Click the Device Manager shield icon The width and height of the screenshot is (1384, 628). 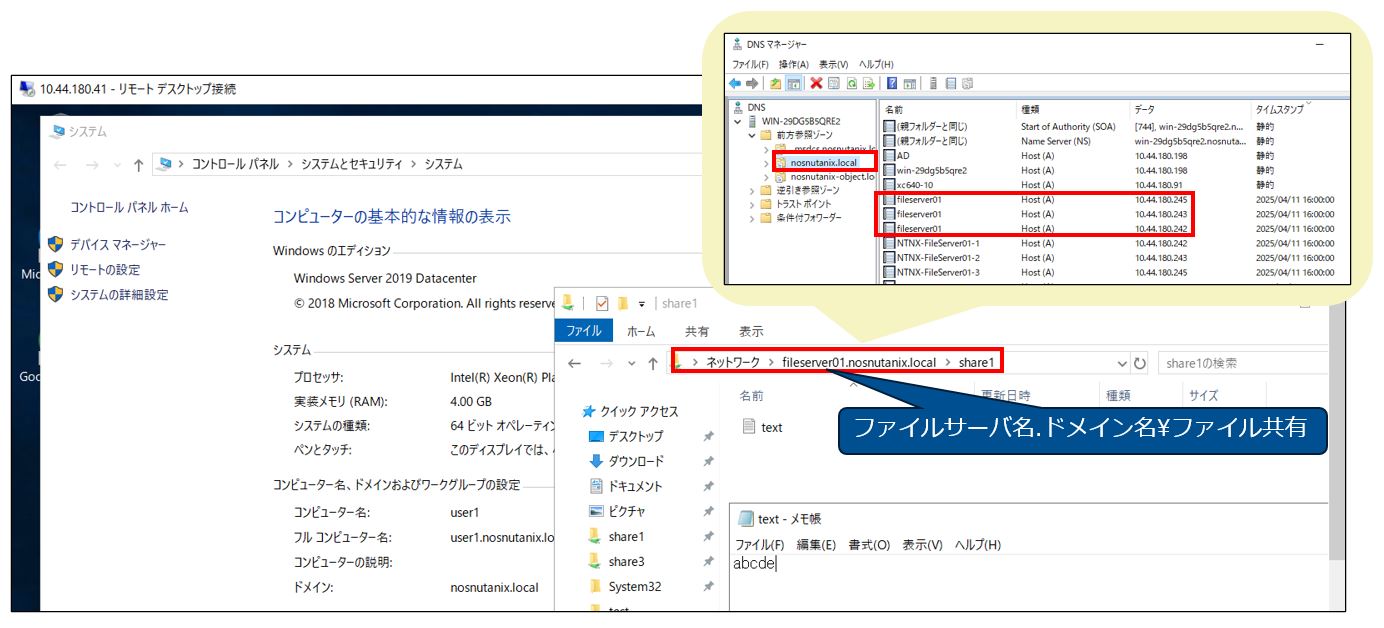[55, 244]
